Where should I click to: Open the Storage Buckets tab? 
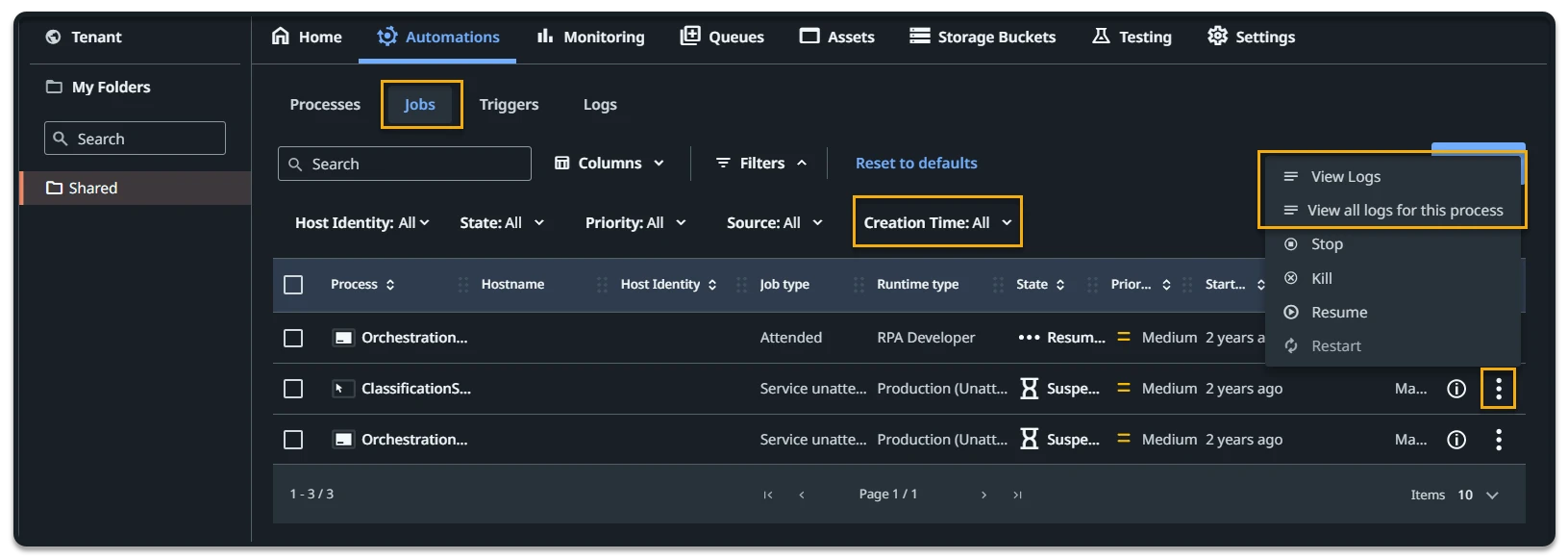983,37
